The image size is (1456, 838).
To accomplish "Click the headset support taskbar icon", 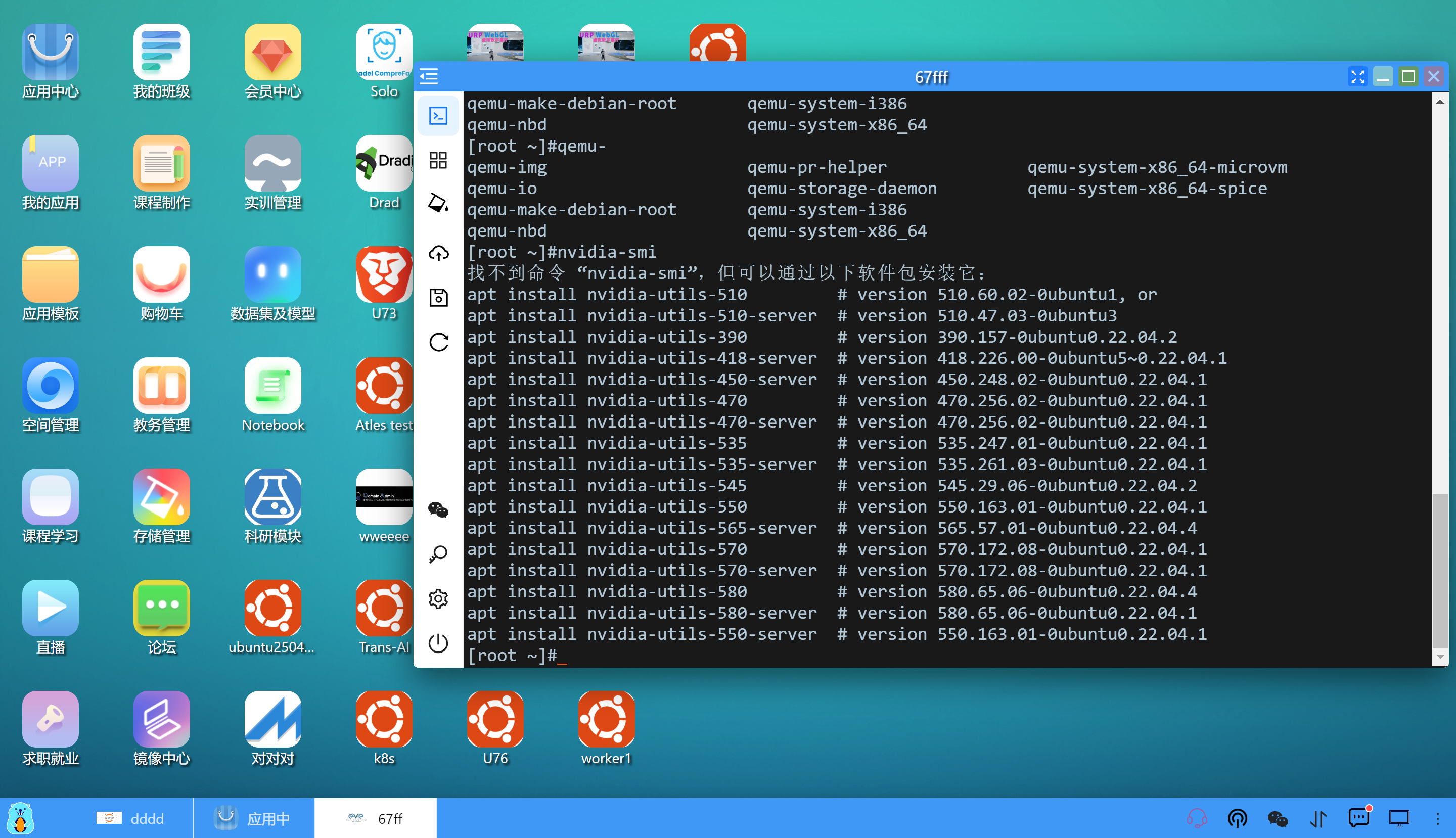I will (x=1197, y=818).
